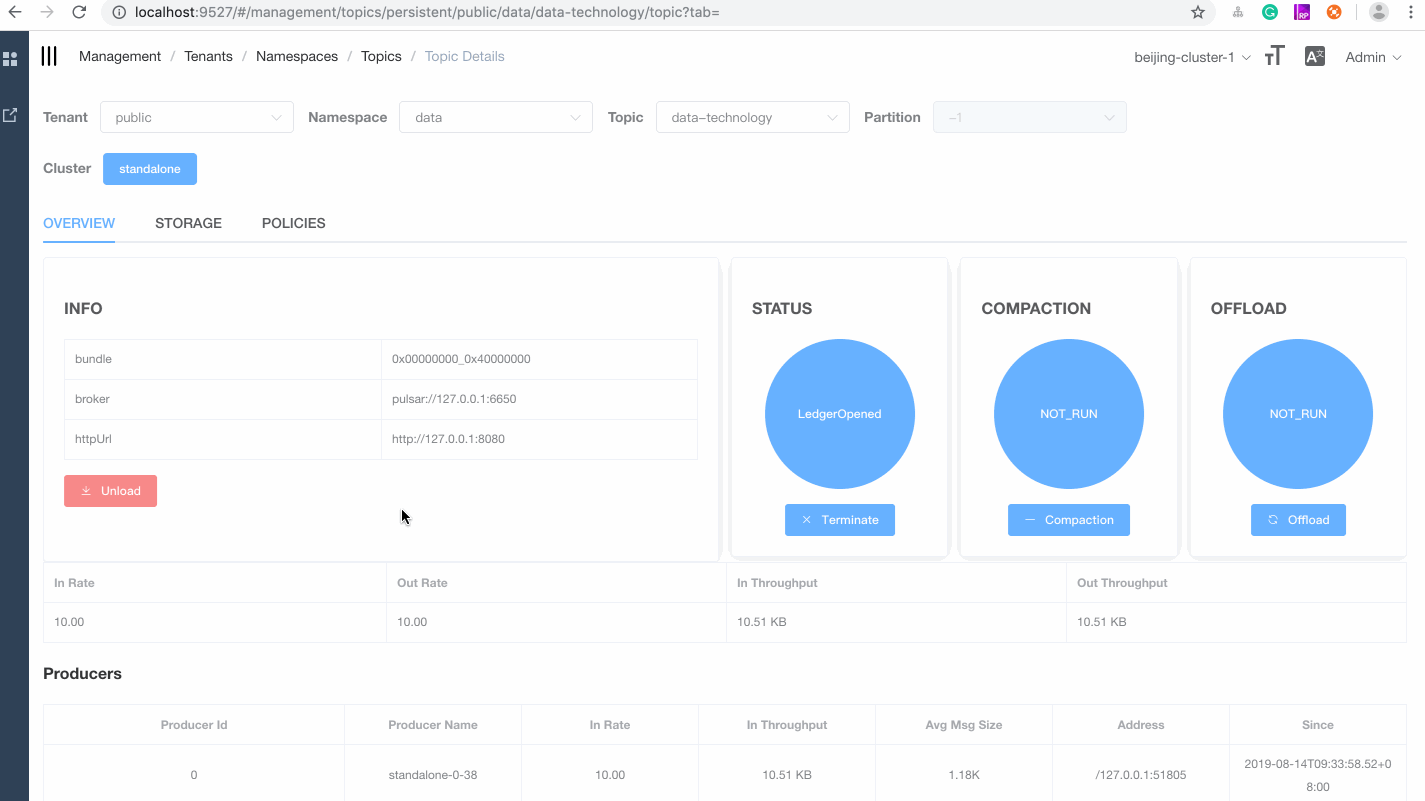
Task: Click the text-size icon in the header
Action: [1273, 56]
